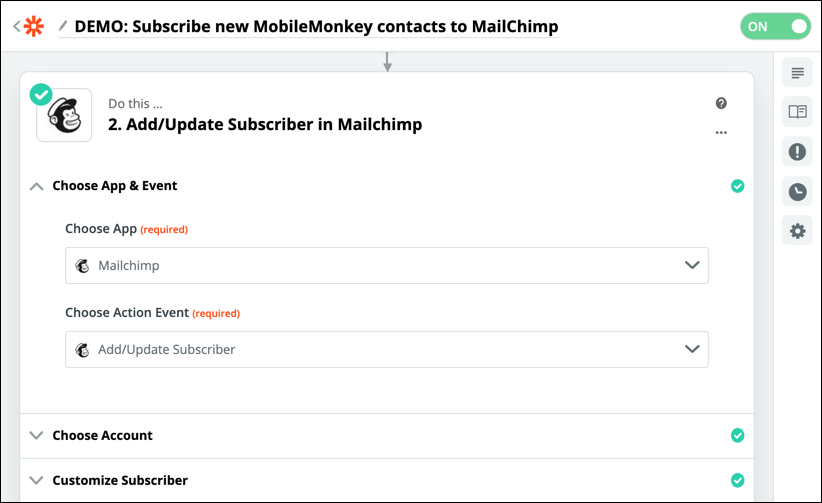Open the Choose App Mailchimp dropdown
The width and height of the screenshot is (822, 503).
pos(387,265)
